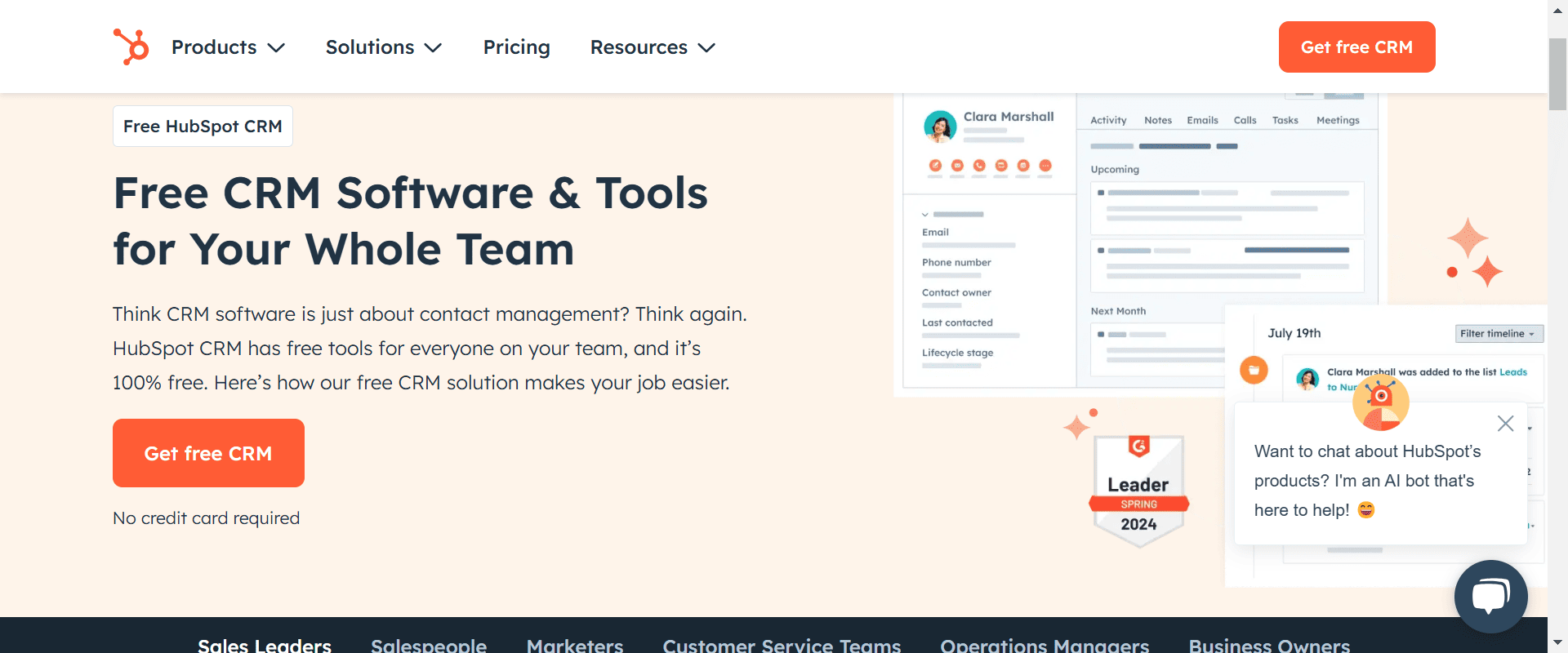Click the page scrollbar thumb
The height and width of the screenshot is (653, 1568).
point(1557,73)
